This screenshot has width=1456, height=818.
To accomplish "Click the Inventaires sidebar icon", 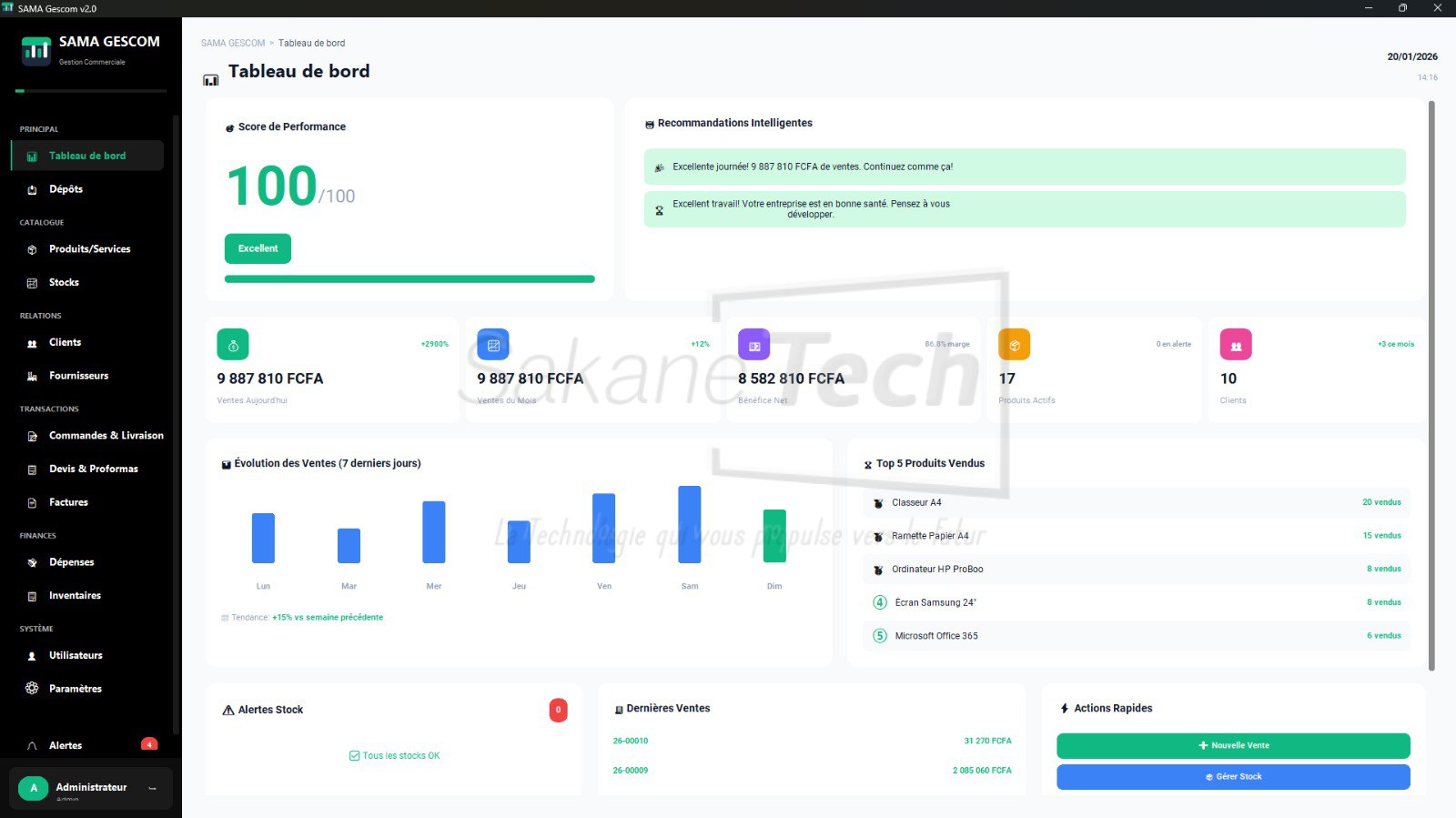I will [x=32, y=596].
